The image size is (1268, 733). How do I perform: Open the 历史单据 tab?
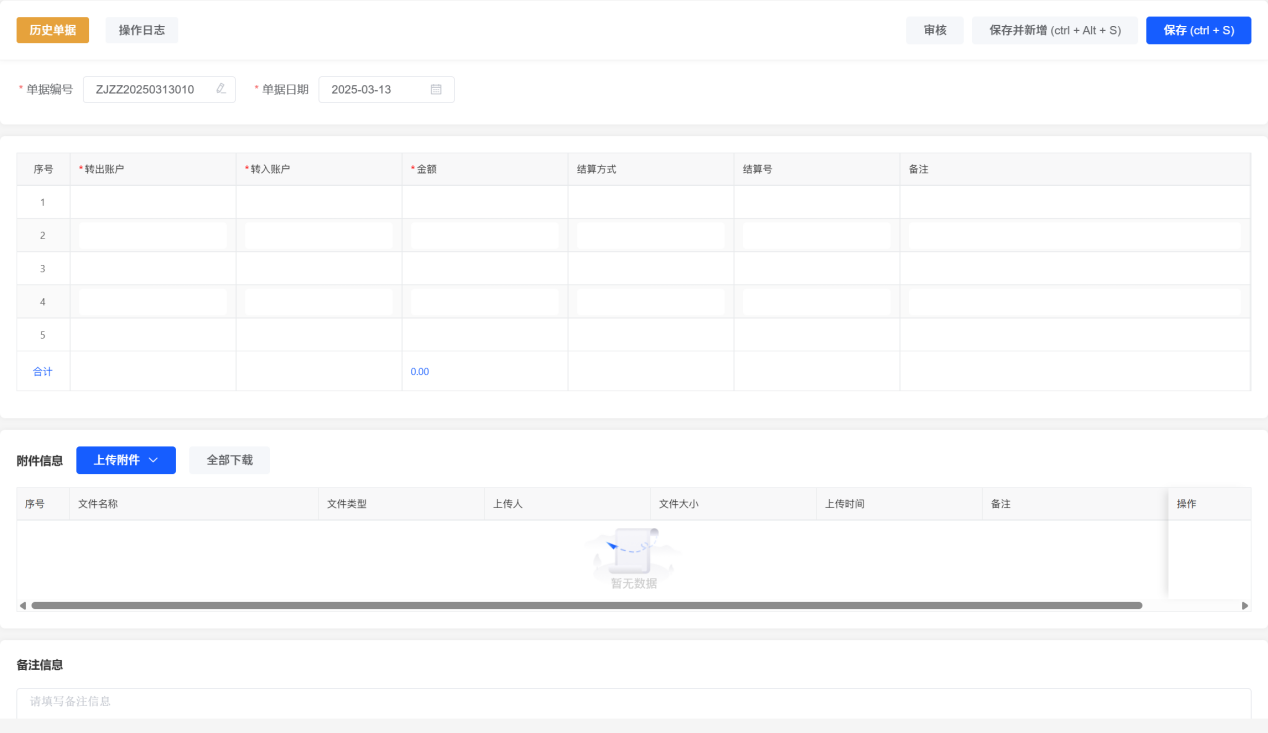[52, 30]
